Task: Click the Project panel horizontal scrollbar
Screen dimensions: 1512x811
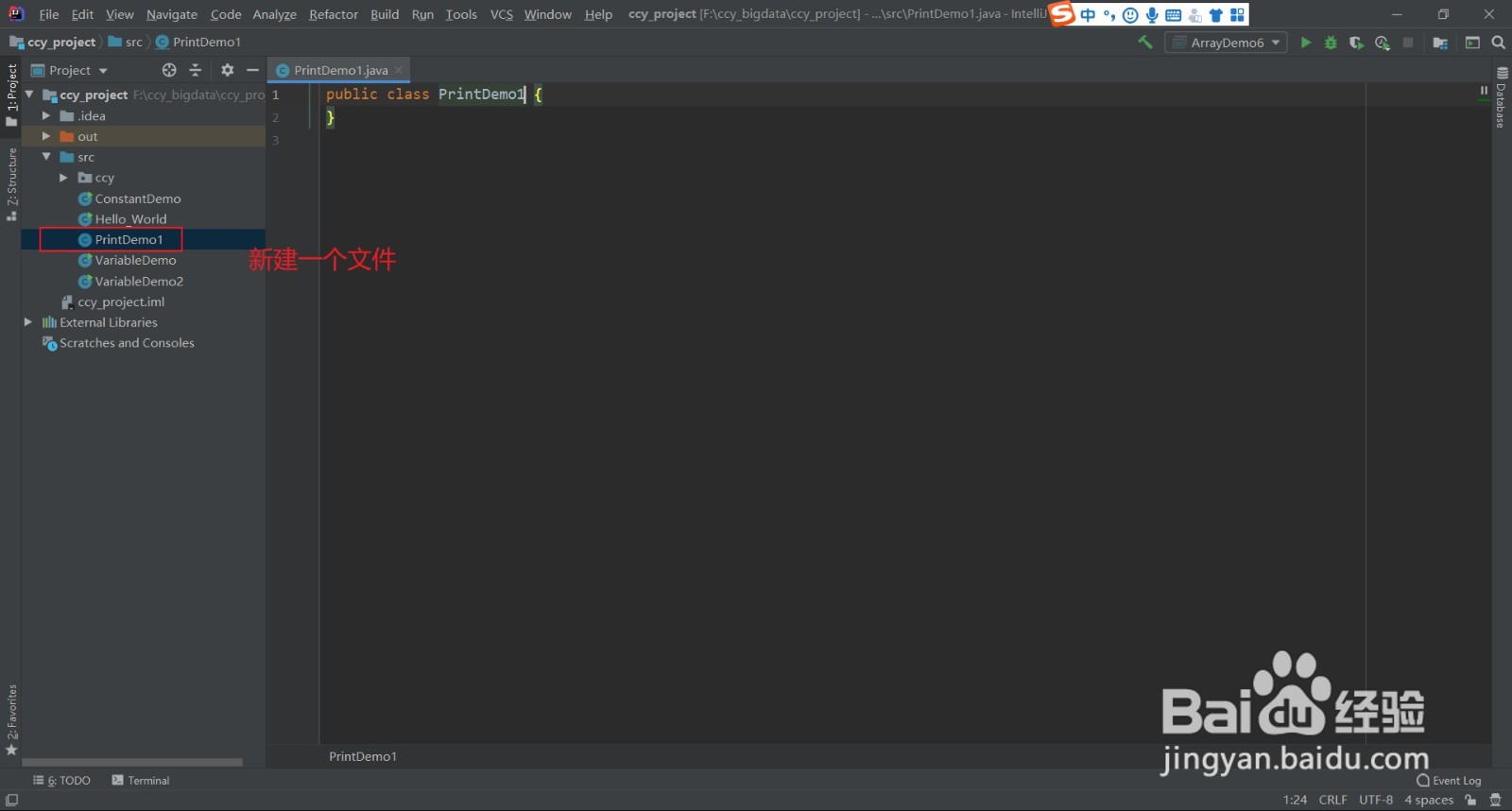Action: click(132, 762)
